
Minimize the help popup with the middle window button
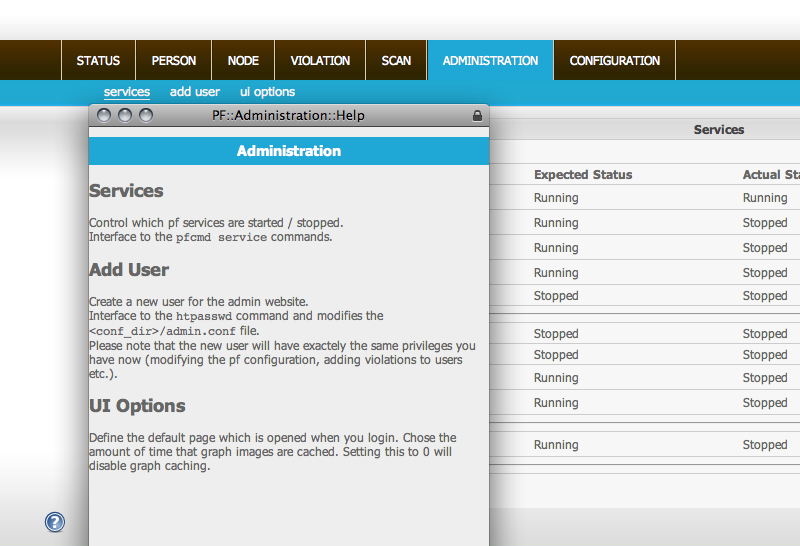pos(125,116)
